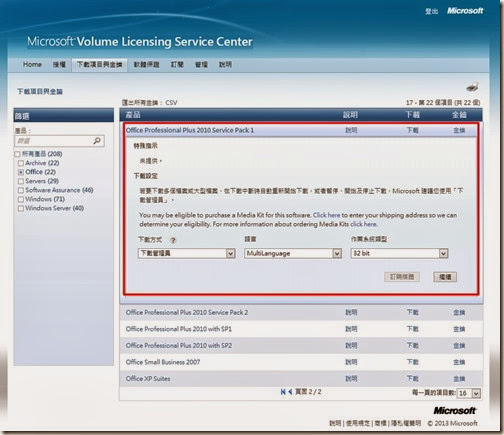Click the footer privacy statement link
Viewport: 504px width, 435px height.
[406, 423]
